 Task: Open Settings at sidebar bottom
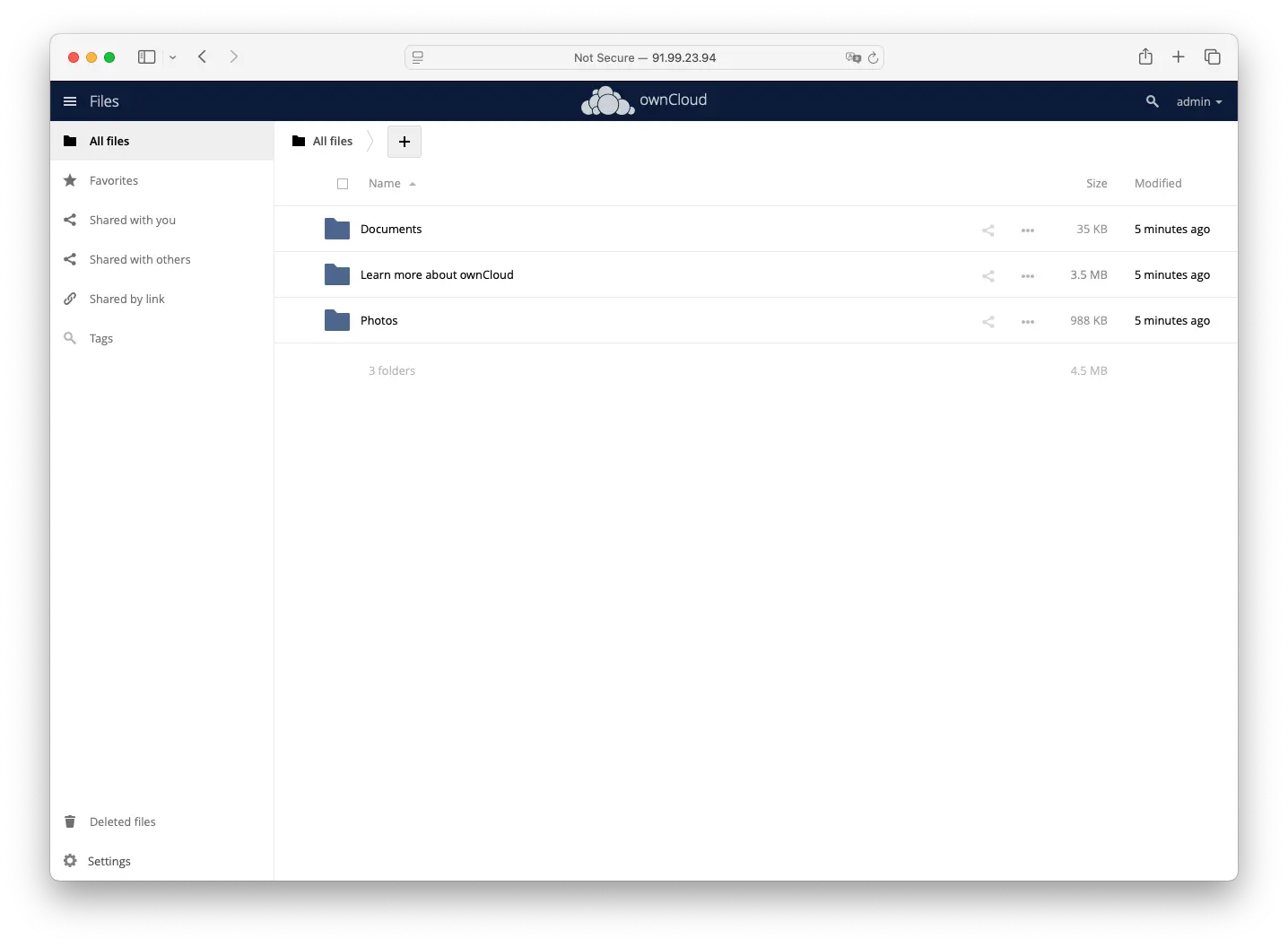coord(108,861)
